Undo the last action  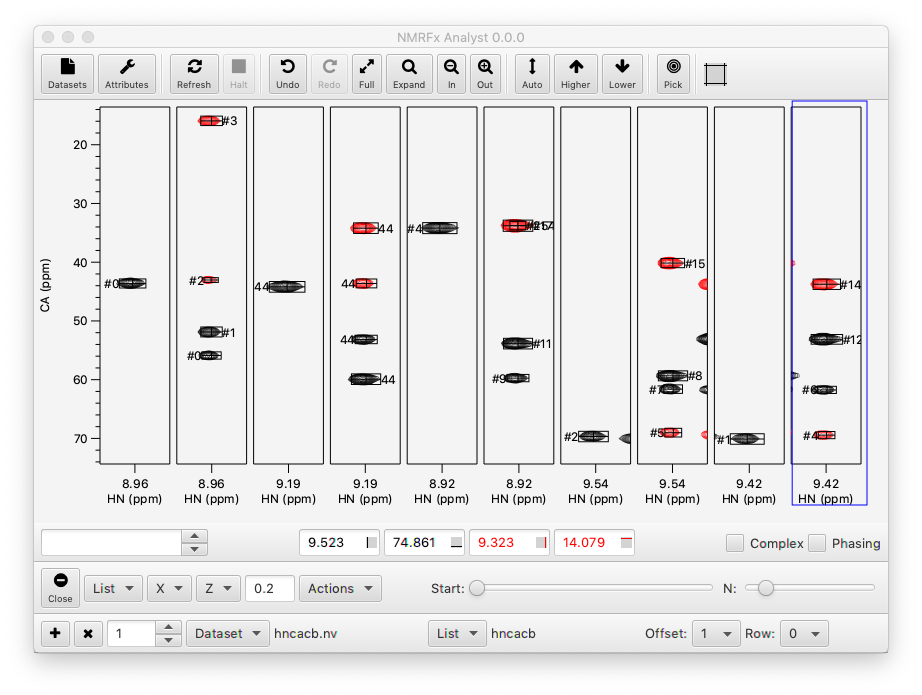tap(288, 73)
